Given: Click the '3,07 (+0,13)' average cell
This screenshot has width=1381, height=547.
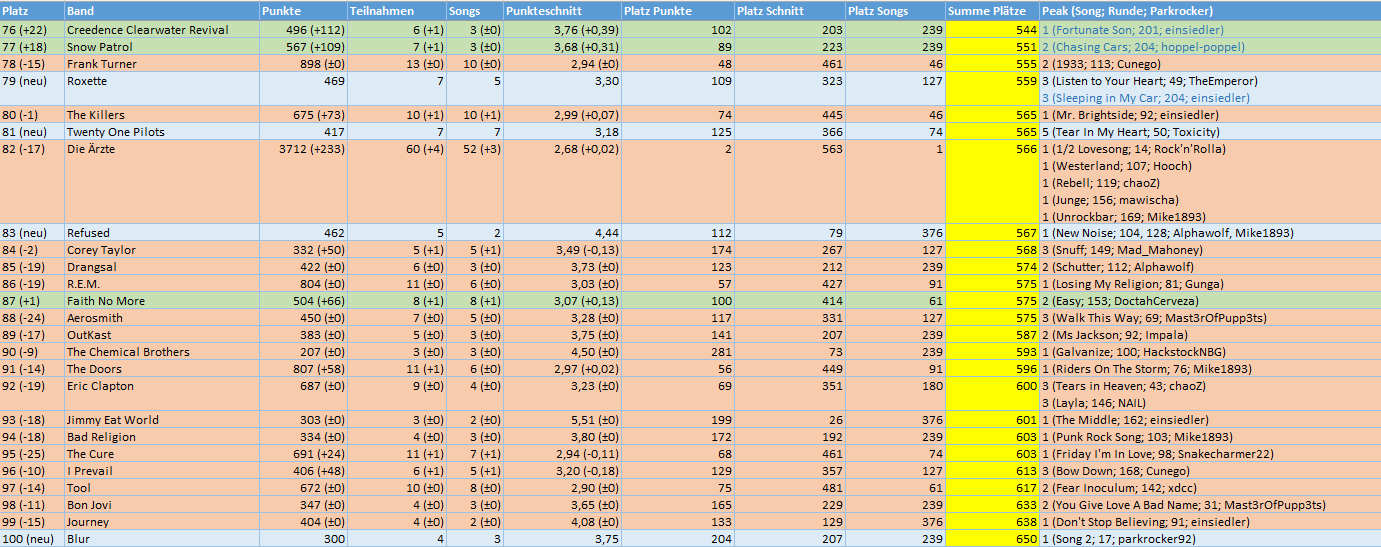Looking at the screenshot, I should 561,301.
